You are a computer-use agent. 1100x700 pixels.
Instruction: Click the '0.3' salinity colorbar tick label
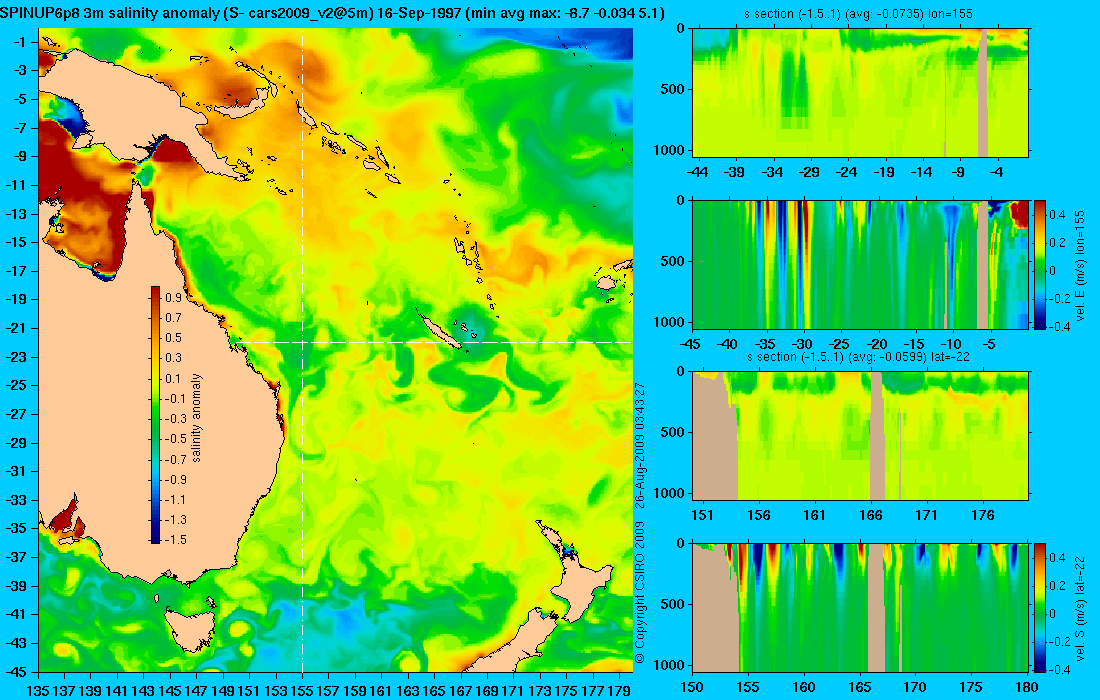(173, 358)
